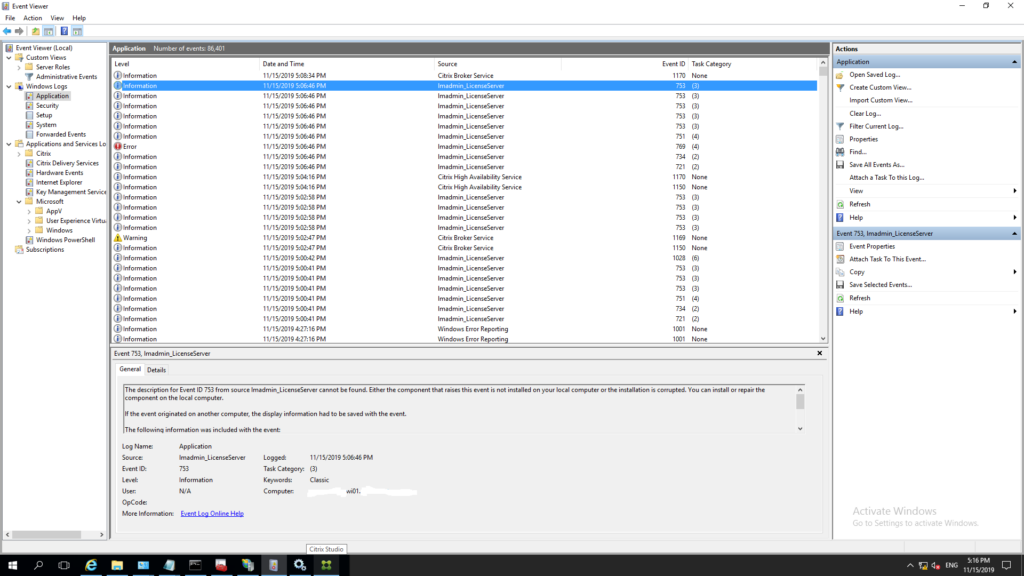Click Import Custom View action
Screen dimensions: 1024x576
[x=880, y=101]
